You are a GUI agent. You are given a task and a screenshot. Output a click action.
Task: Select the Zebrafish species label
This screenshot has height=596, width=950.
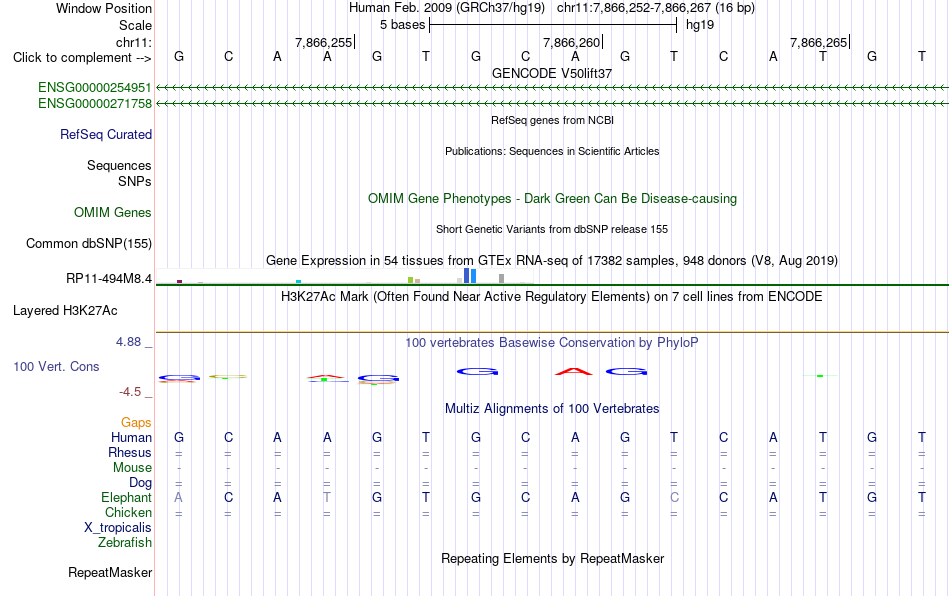[125, 543]
